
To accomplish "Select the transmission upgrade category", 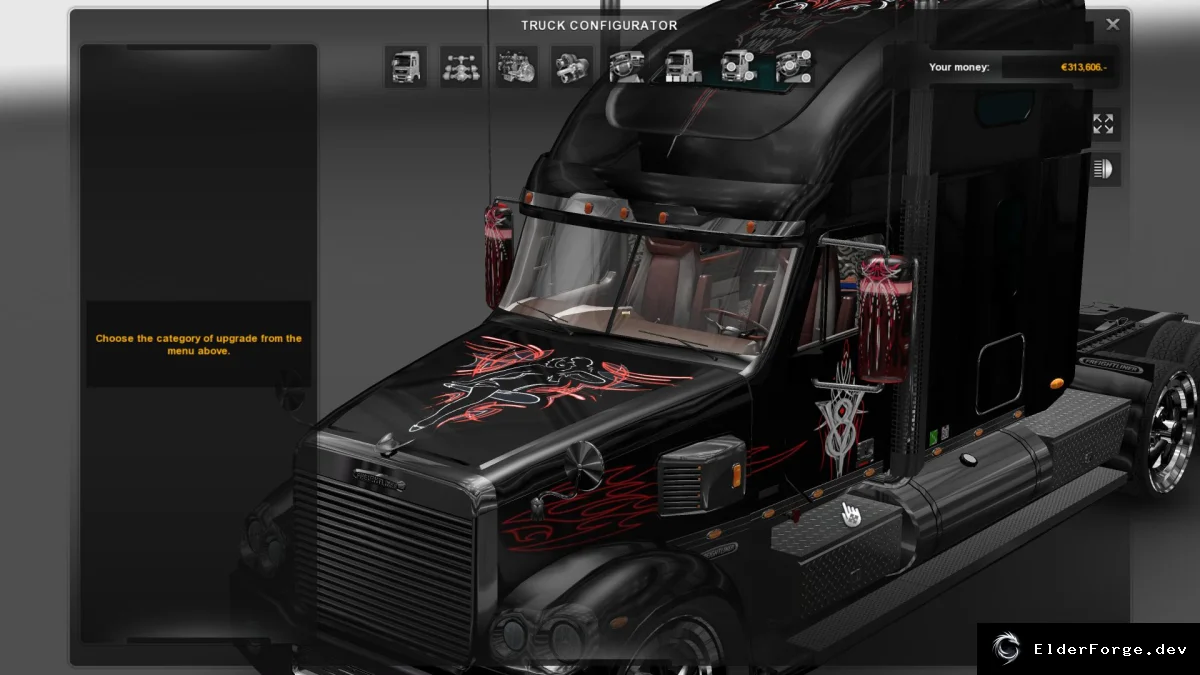I will coord(573,67).
